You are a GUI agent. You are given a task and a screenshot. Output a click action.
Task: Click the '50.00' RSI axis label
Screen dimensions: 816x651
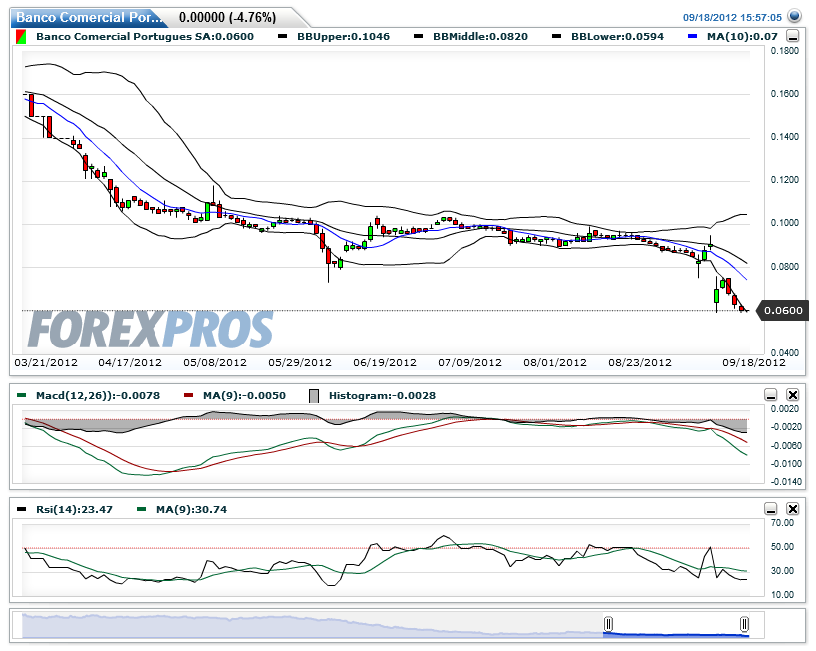(x=782, y=547)
